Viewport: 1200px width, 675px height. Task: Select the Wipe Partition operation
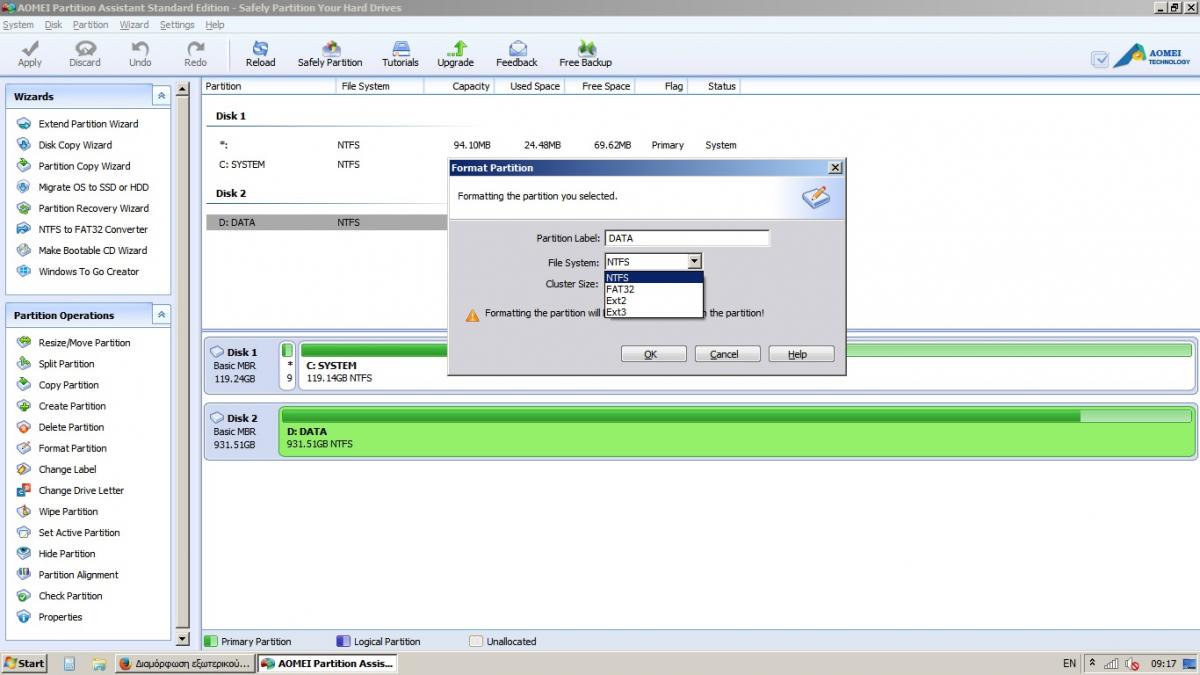pos(68,511)
